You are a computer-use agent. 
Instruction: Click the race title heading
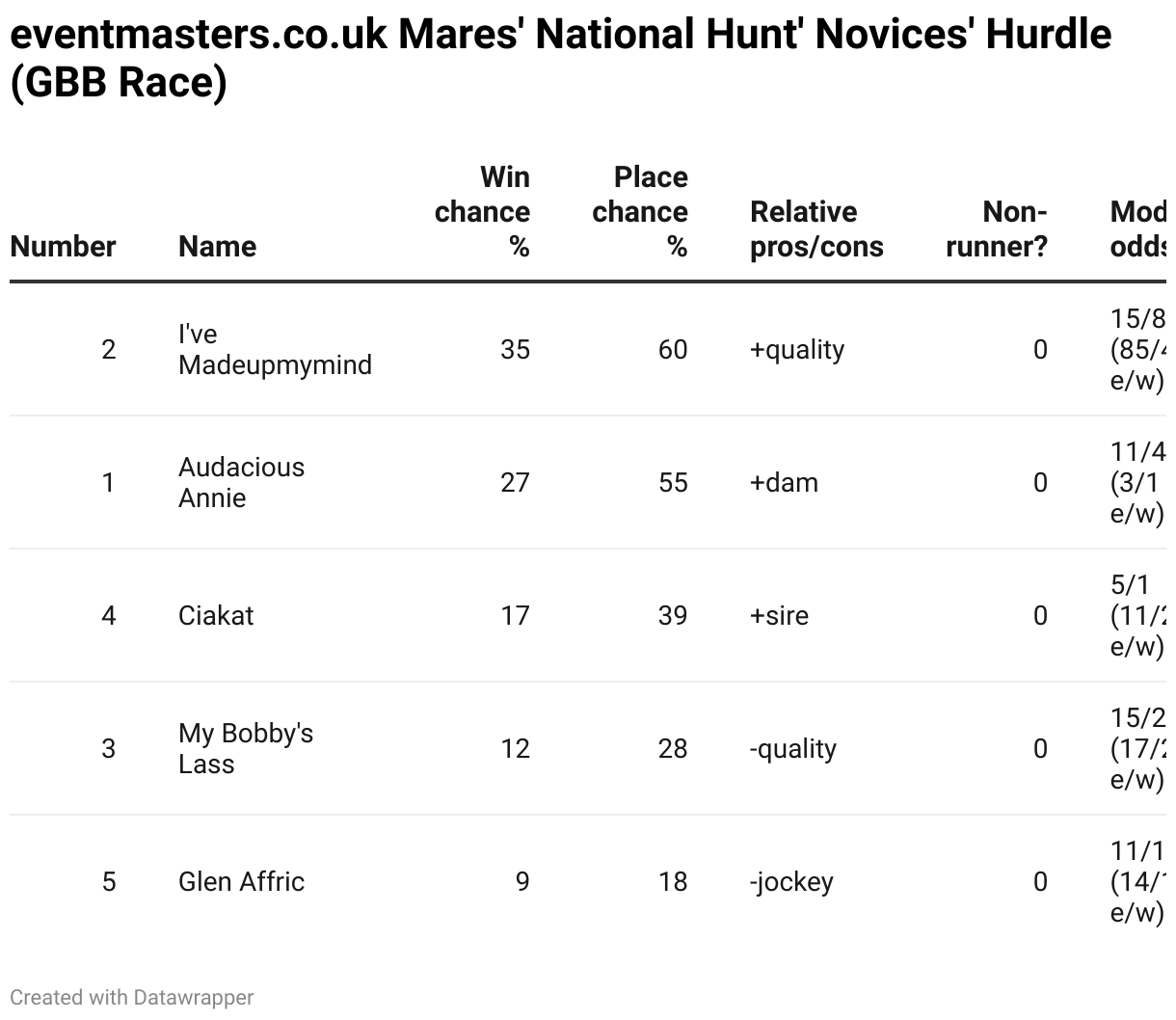(559, 58)
